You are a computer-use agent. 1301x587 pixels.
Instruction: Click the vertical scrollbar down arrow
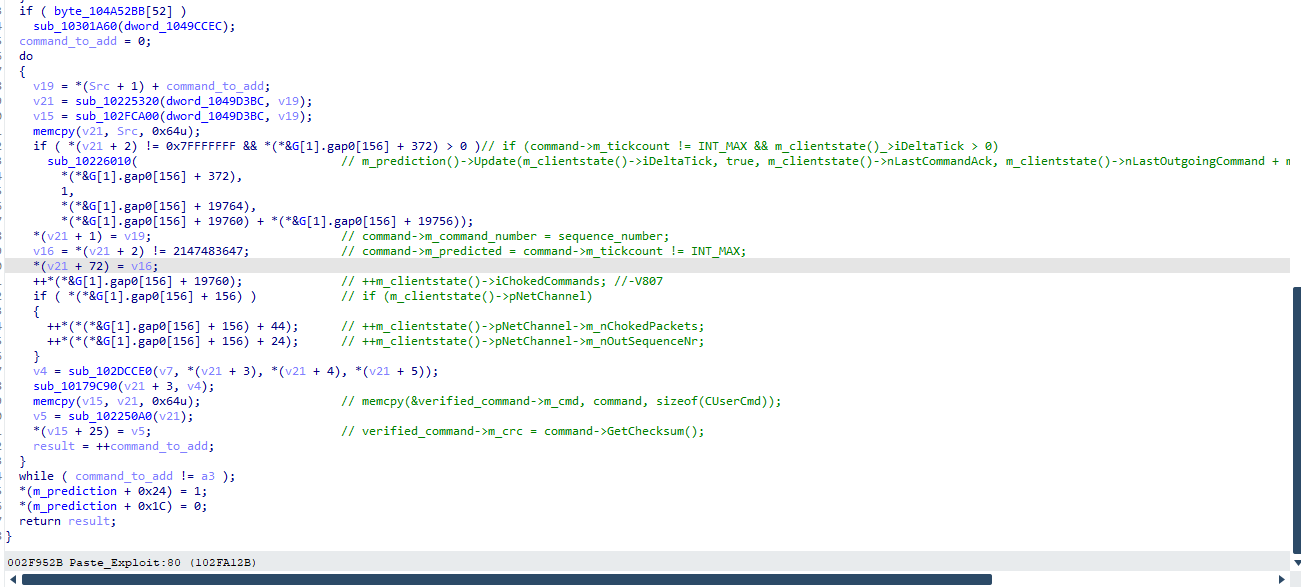point(1296,565)
